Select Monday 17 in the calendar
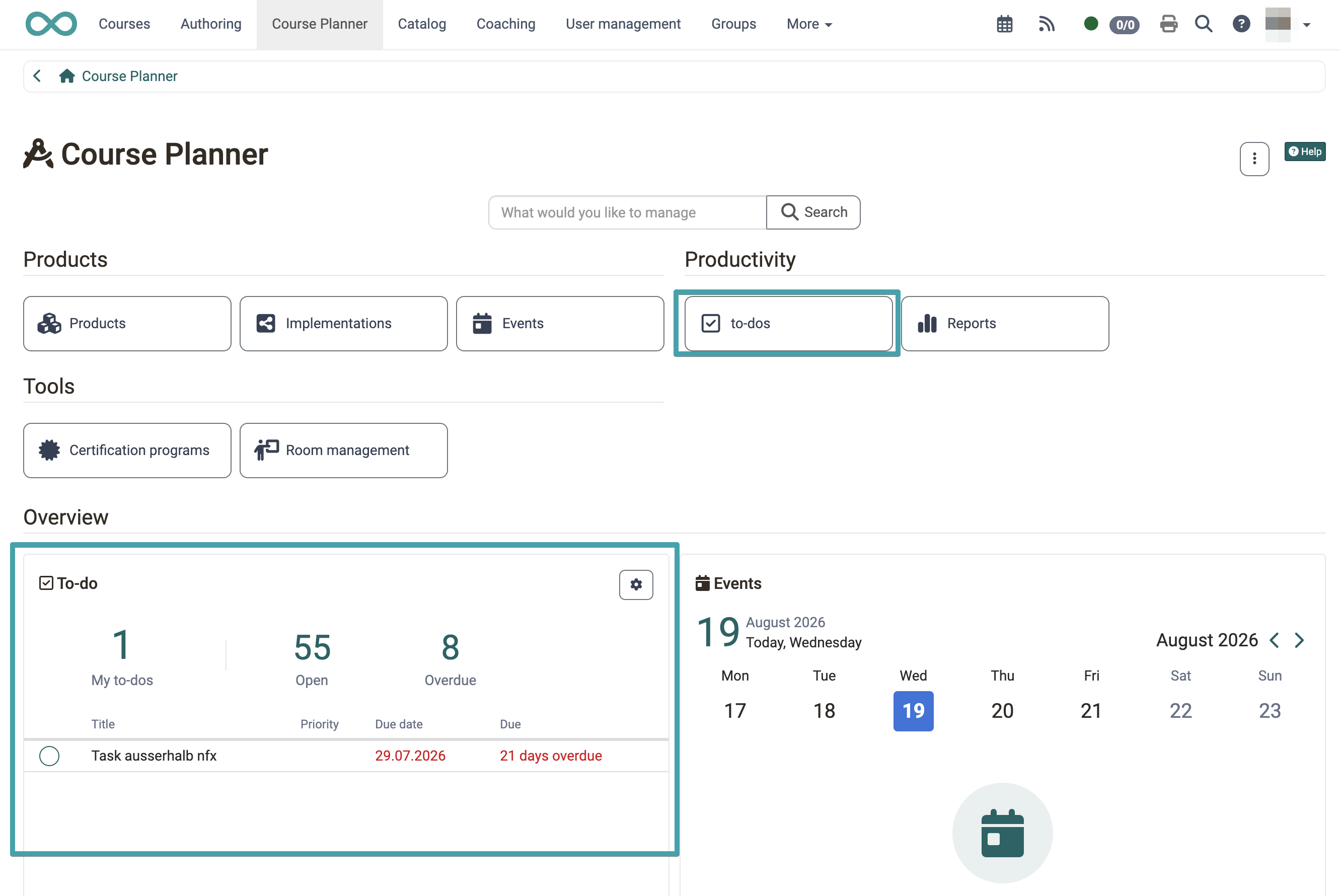The image size is (1340, 896). click(x=735, y=711)
